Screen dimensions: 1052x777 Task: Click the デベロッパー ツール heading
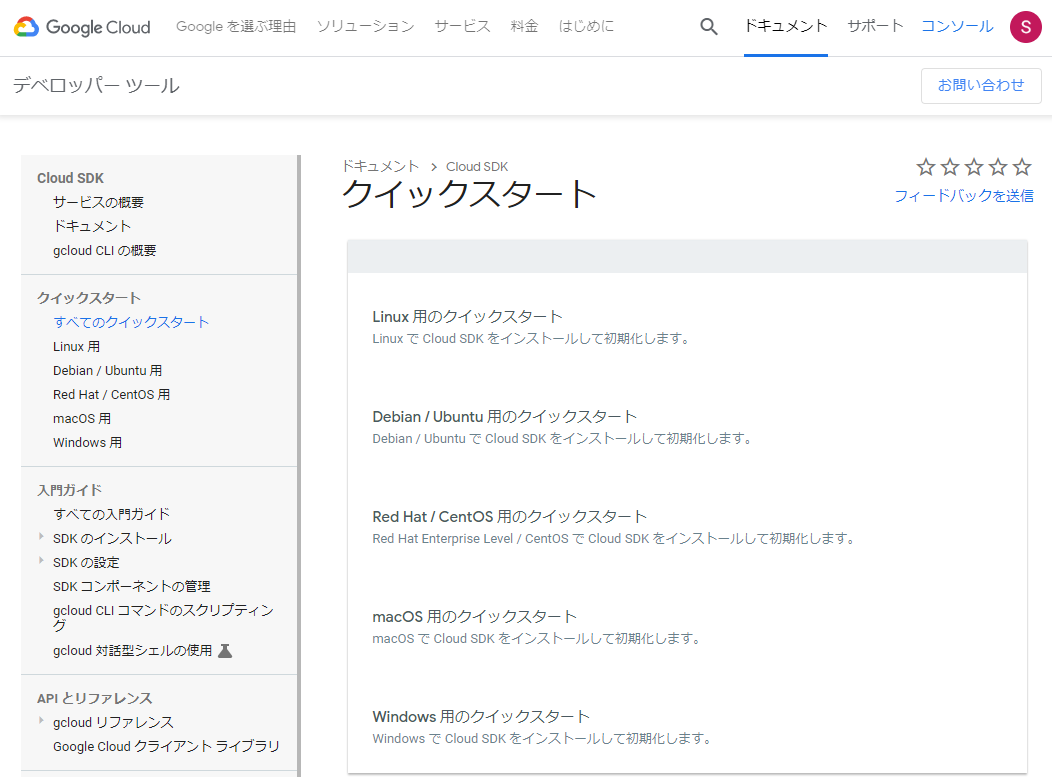pos(96,86)
